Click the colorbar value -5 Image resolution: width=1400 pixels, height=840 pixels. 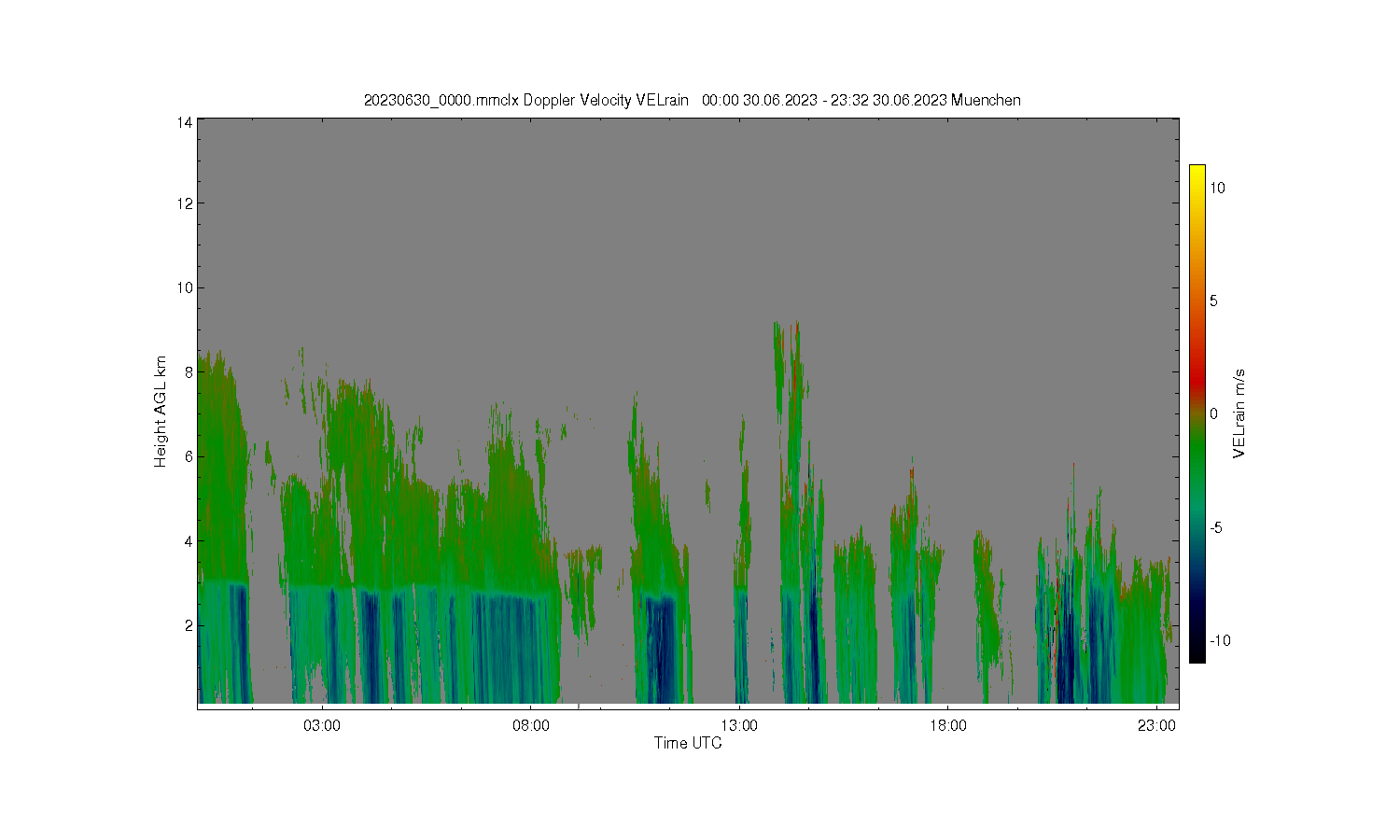[1215, 527]
